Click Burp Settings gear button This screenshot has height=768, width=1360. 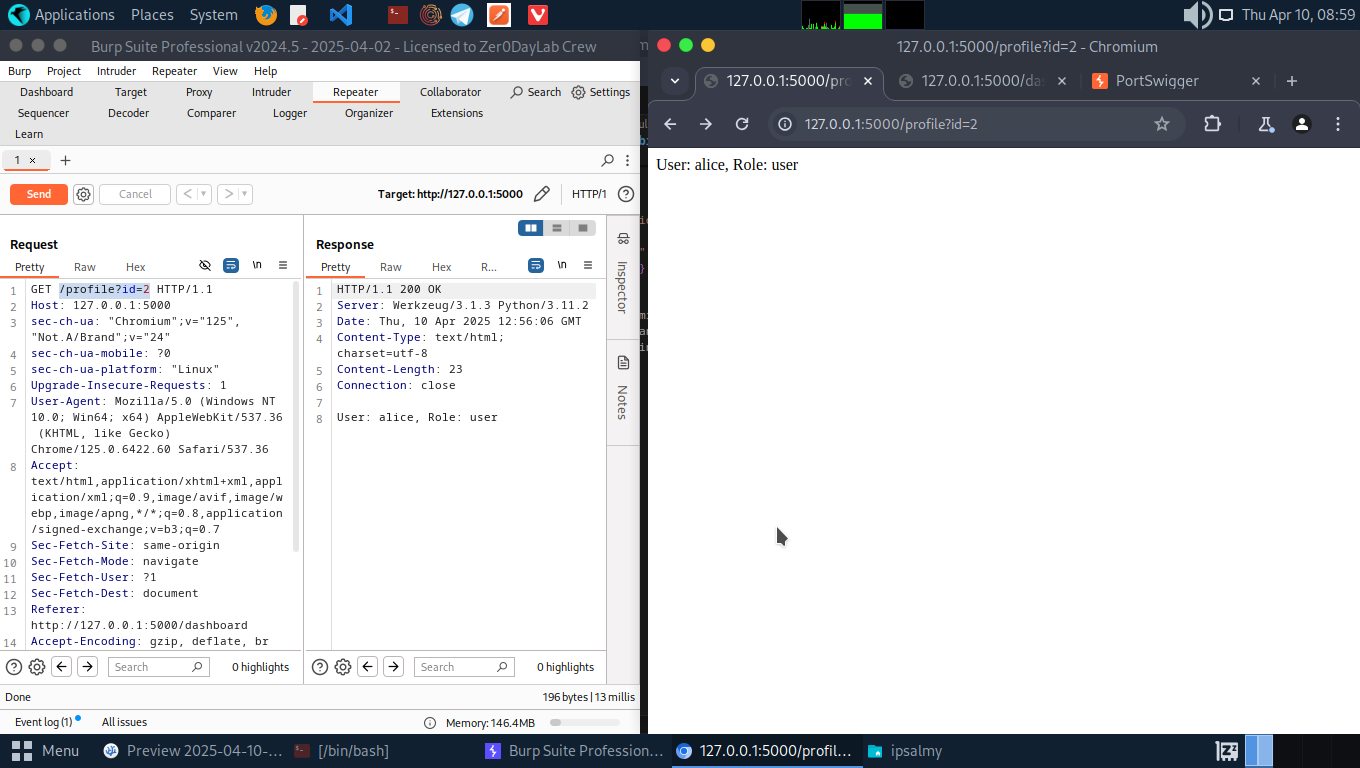[x=601, y=92]
